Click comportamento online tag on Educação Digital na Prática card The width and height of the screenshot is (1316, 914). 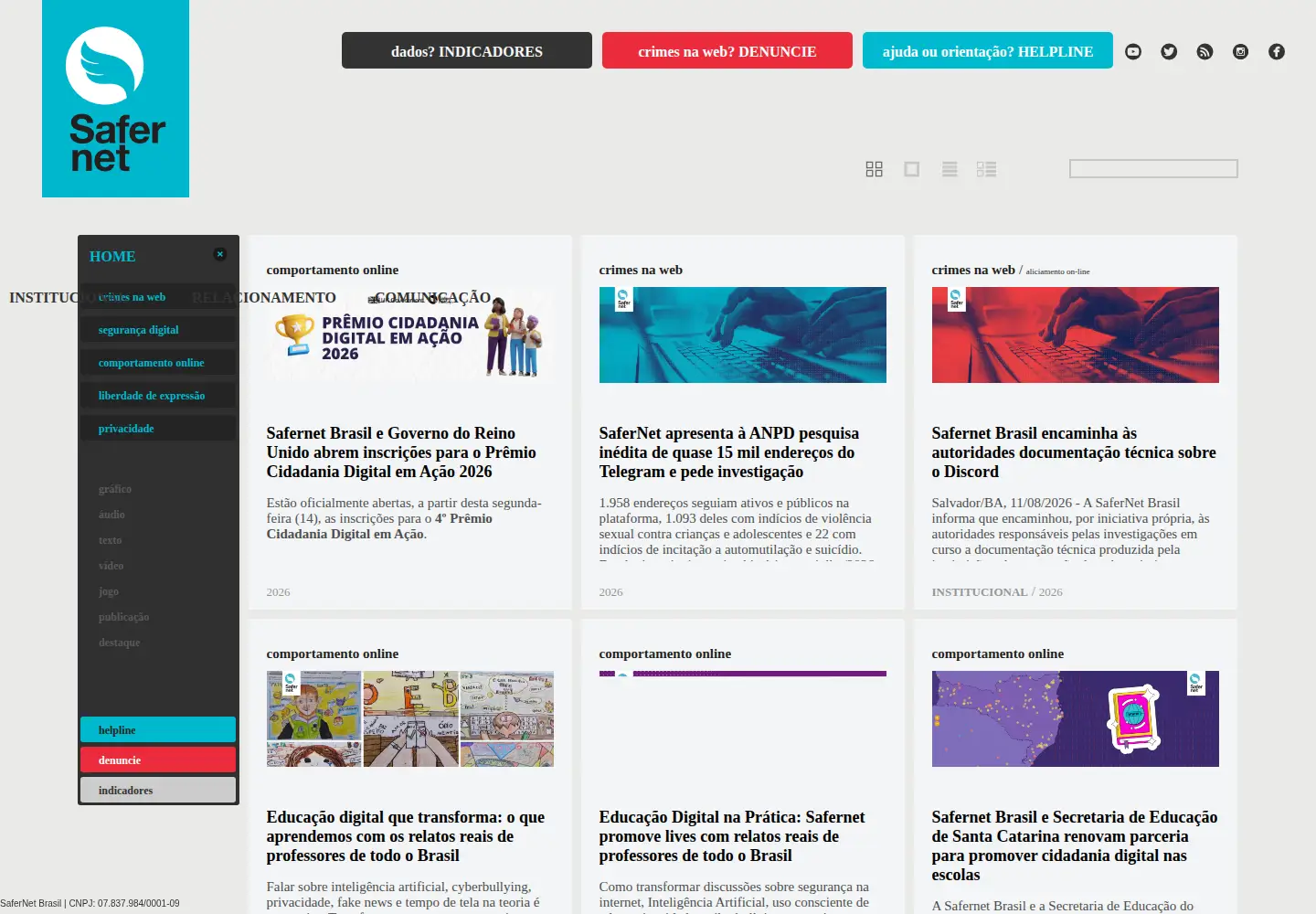(665, 654)
